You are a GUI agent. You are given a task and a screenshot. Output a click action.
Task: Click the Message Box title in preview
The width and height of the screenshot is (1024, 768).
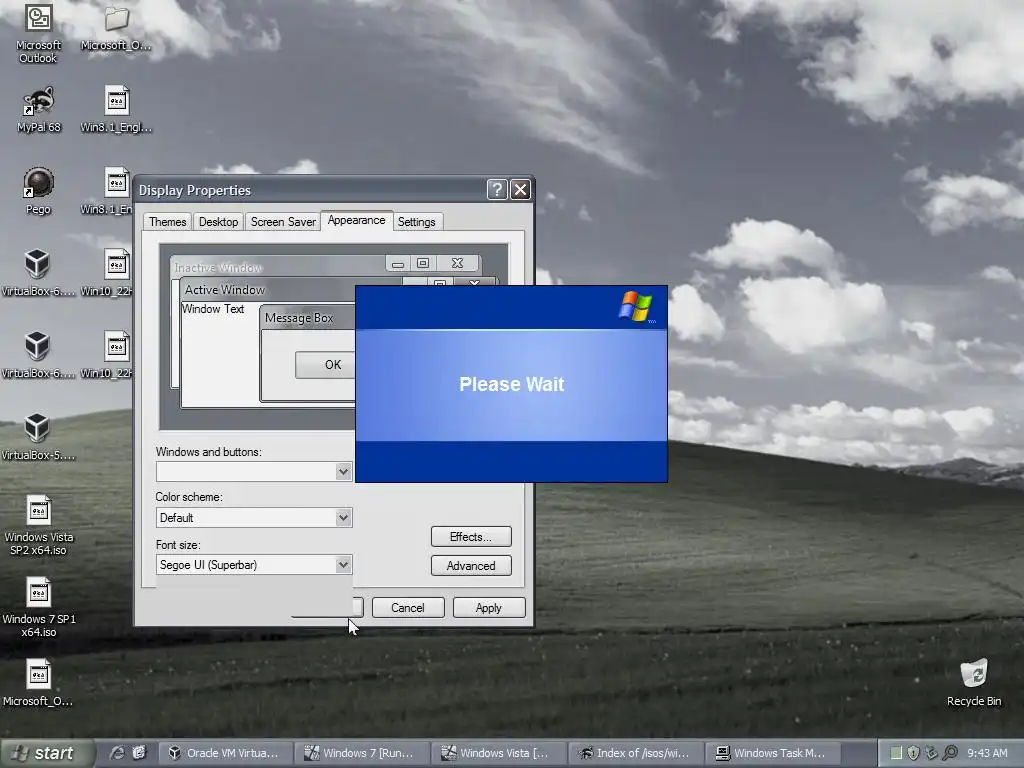(299, 318)
